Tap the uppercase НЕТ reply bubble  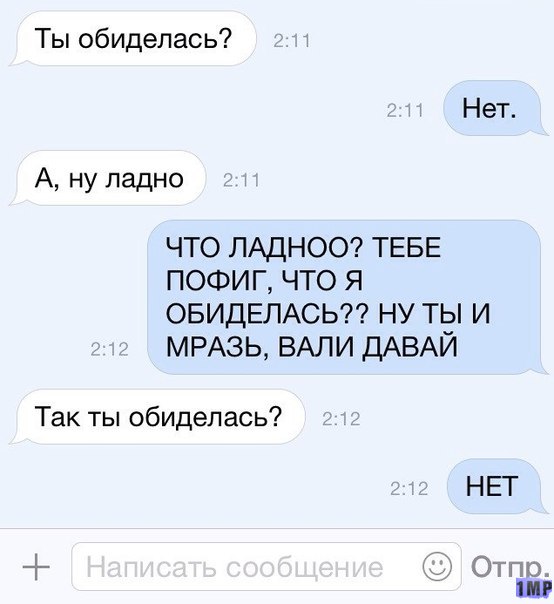coord(497,486)
